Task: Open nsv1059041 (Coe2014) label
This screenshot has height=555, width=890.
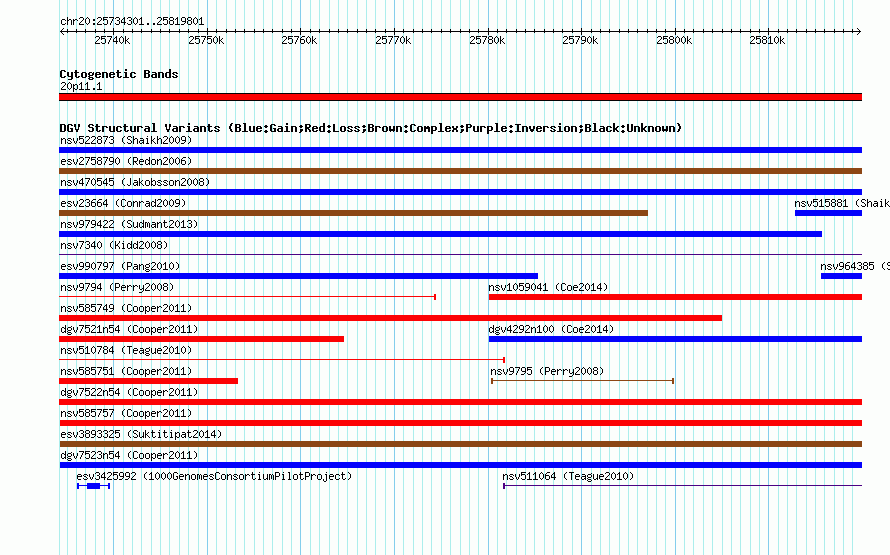Action: point(548,287)
